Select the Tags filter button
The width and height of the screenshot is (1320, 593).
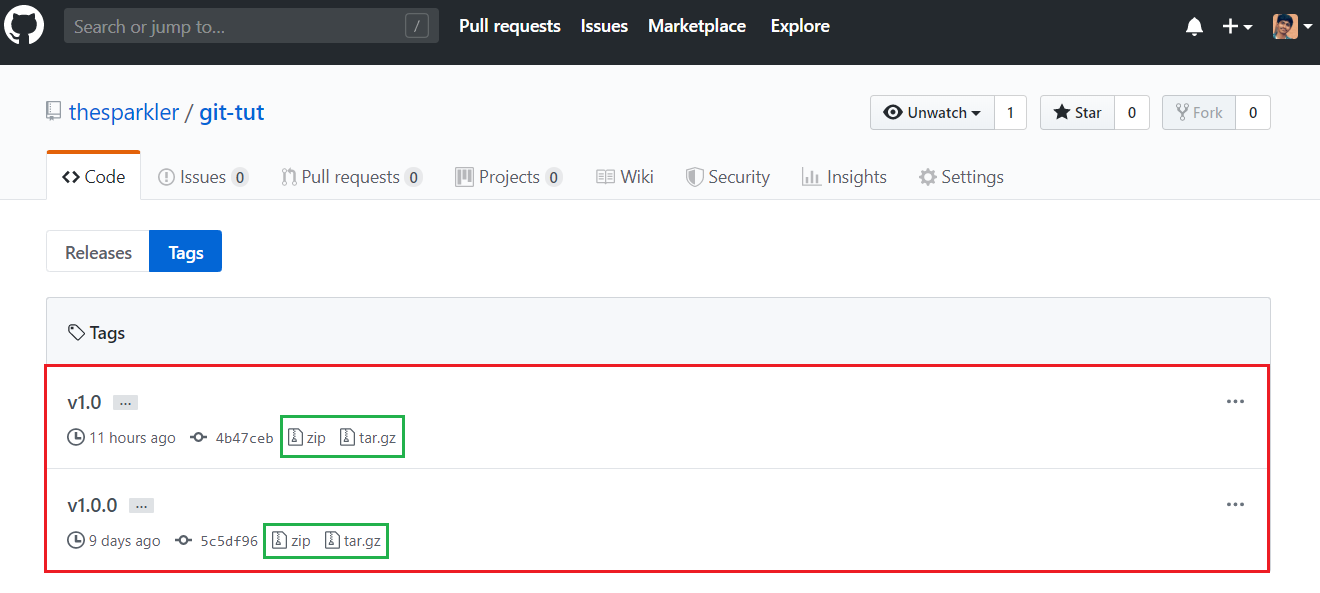pos(185,251)
